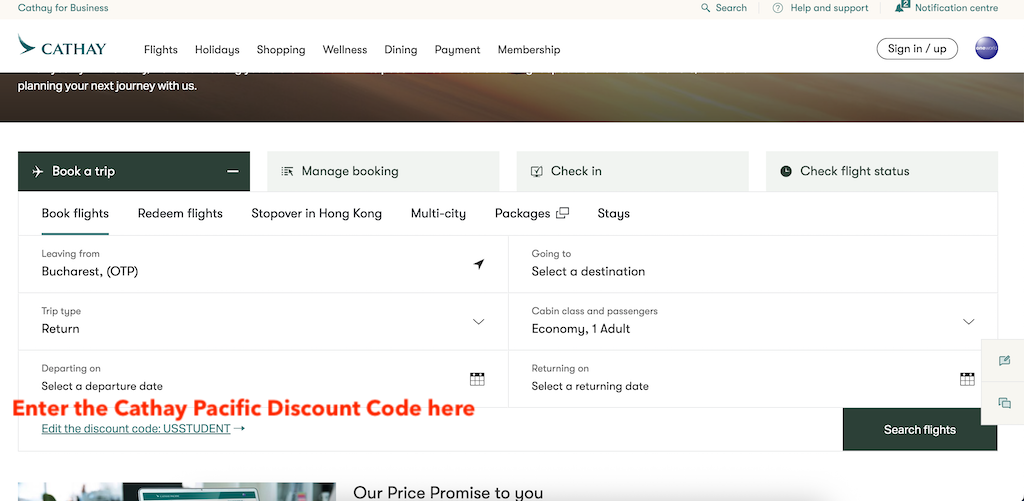Select the Book flights tab
The width and height of the screenshot is (1024, 501).
(75, 214)
